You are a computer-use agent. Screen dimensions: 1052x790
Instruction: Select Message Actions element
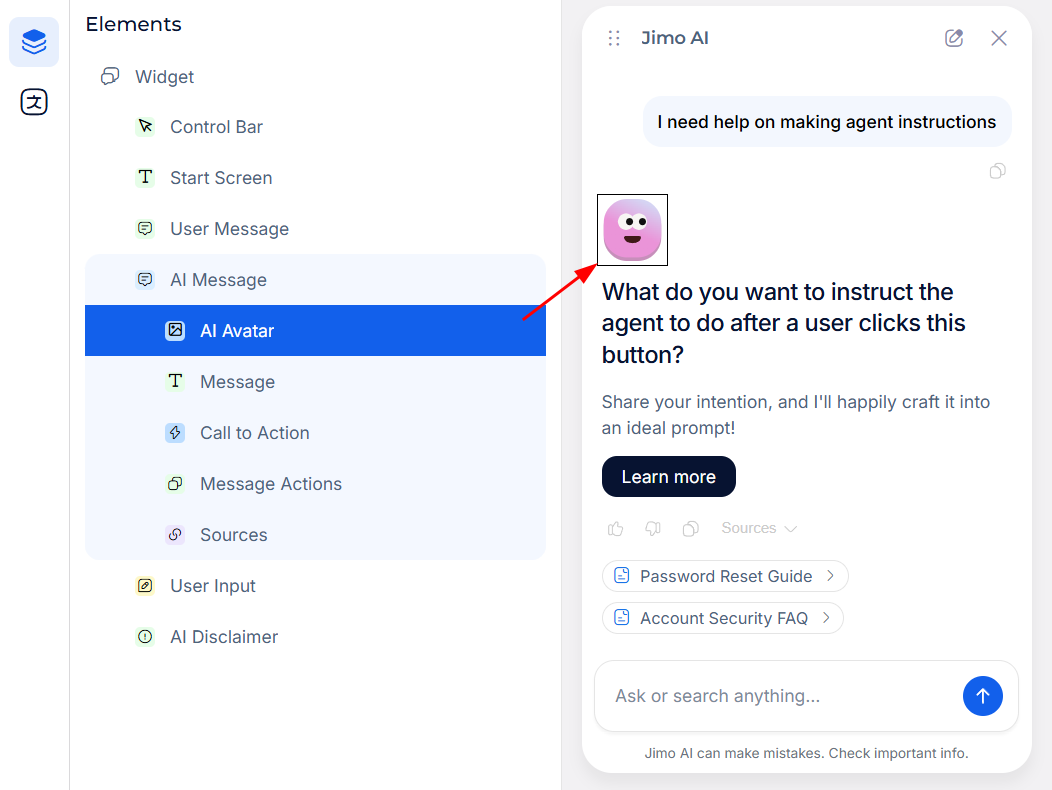coord(270,484)
